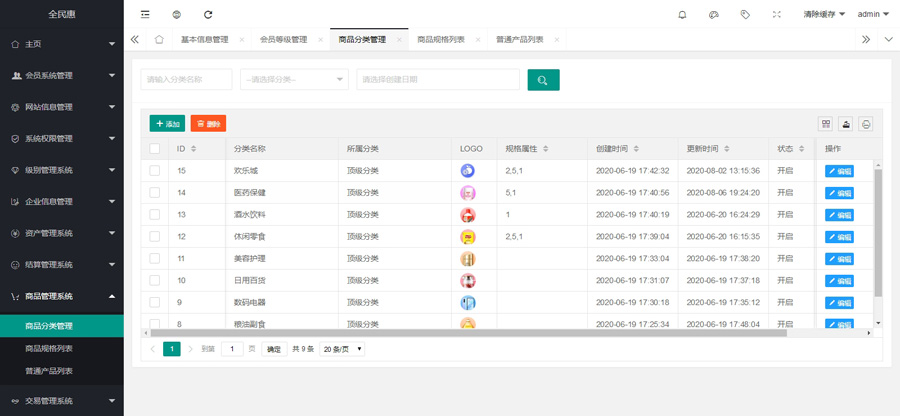Viewport: 900px width, 416px height.
Task: Open the column filter grid icon
Action: pos(826,124)
